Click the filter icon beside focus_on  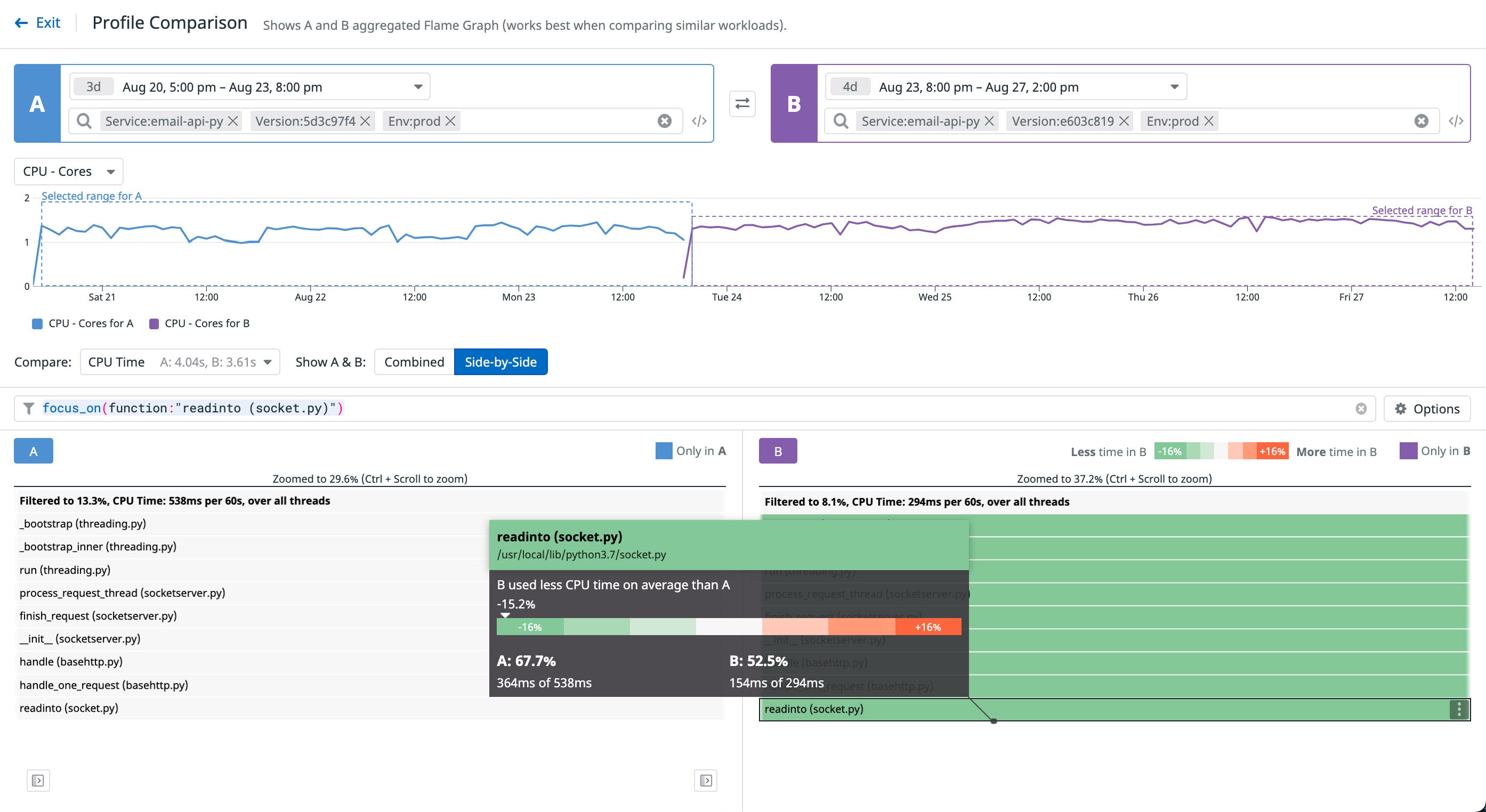pos(29,408)
